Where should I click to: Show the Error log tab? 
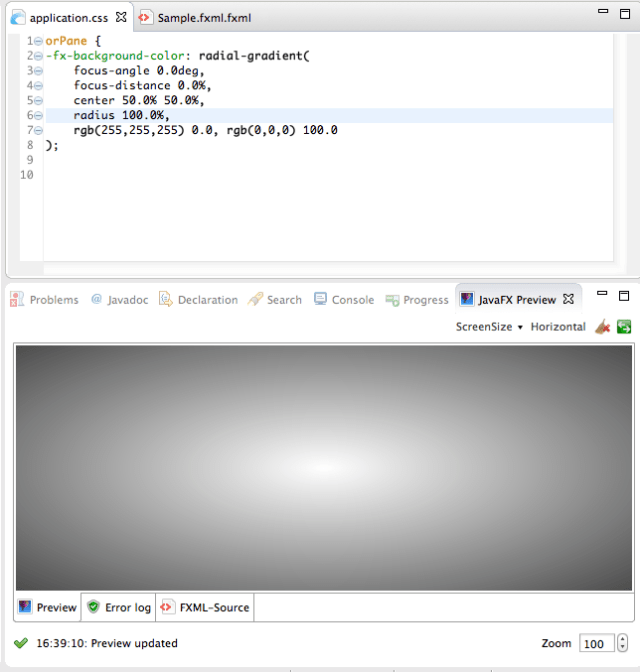tap(118, 607)
